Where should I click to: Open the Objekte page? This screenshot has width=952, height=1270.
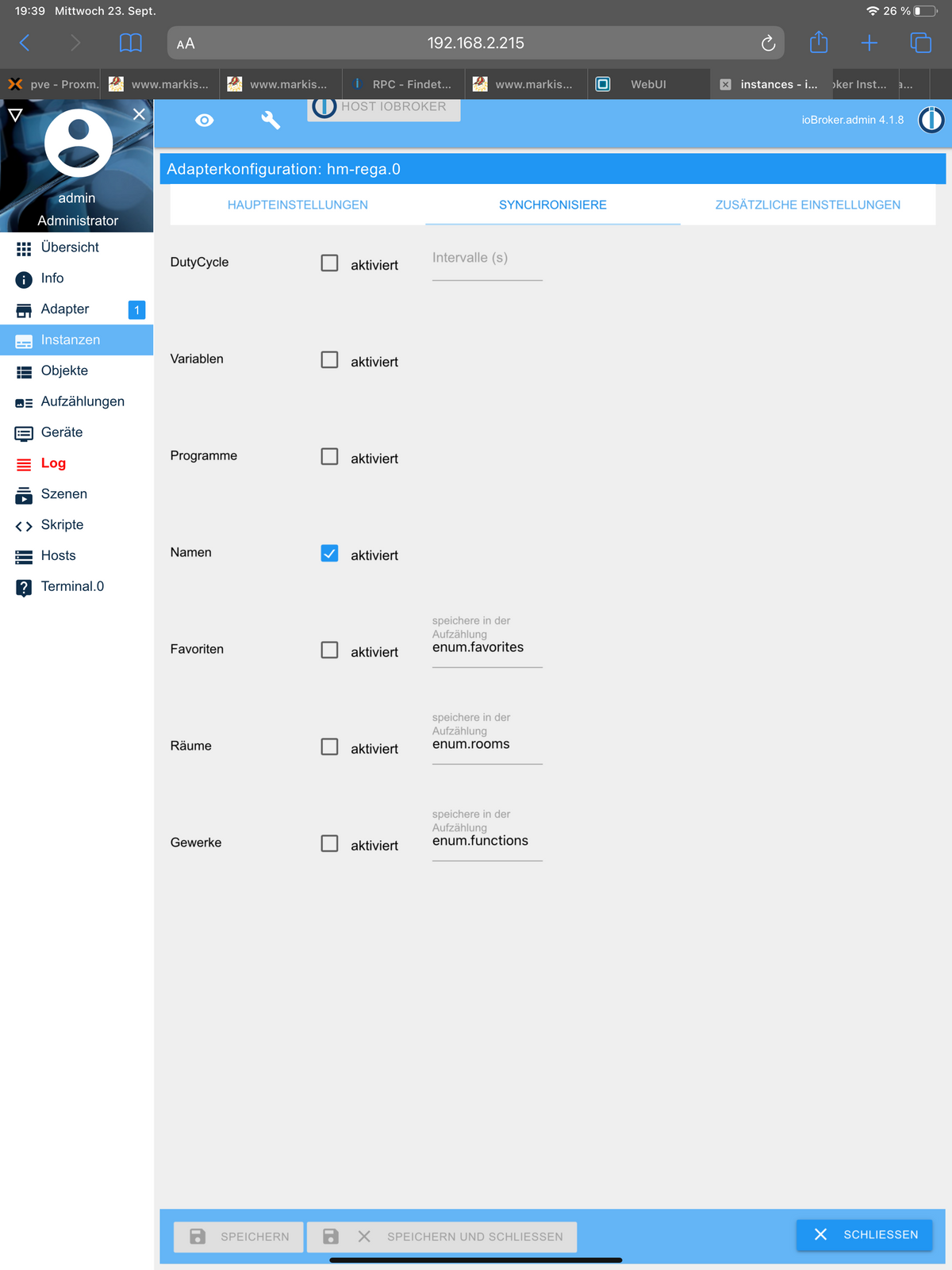click(76, 370)
